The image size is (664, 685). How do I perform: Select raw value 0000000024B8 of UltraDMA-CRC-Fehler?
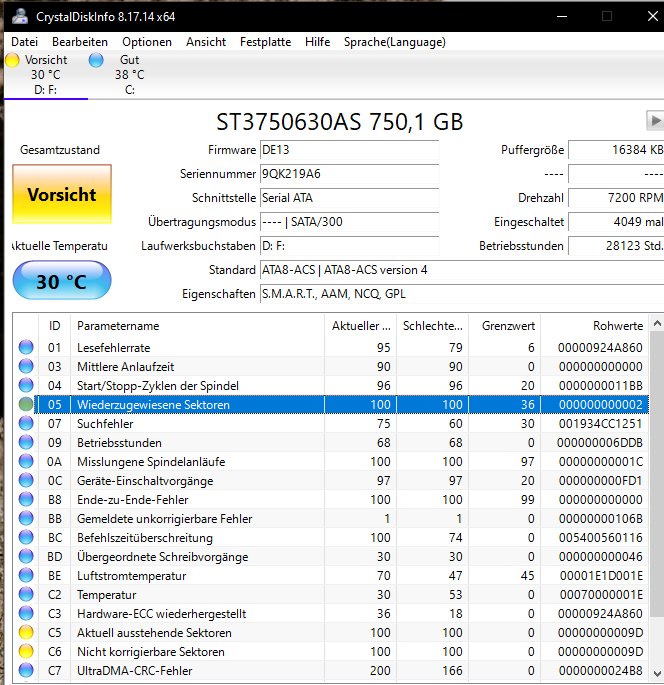pos(601,671)
